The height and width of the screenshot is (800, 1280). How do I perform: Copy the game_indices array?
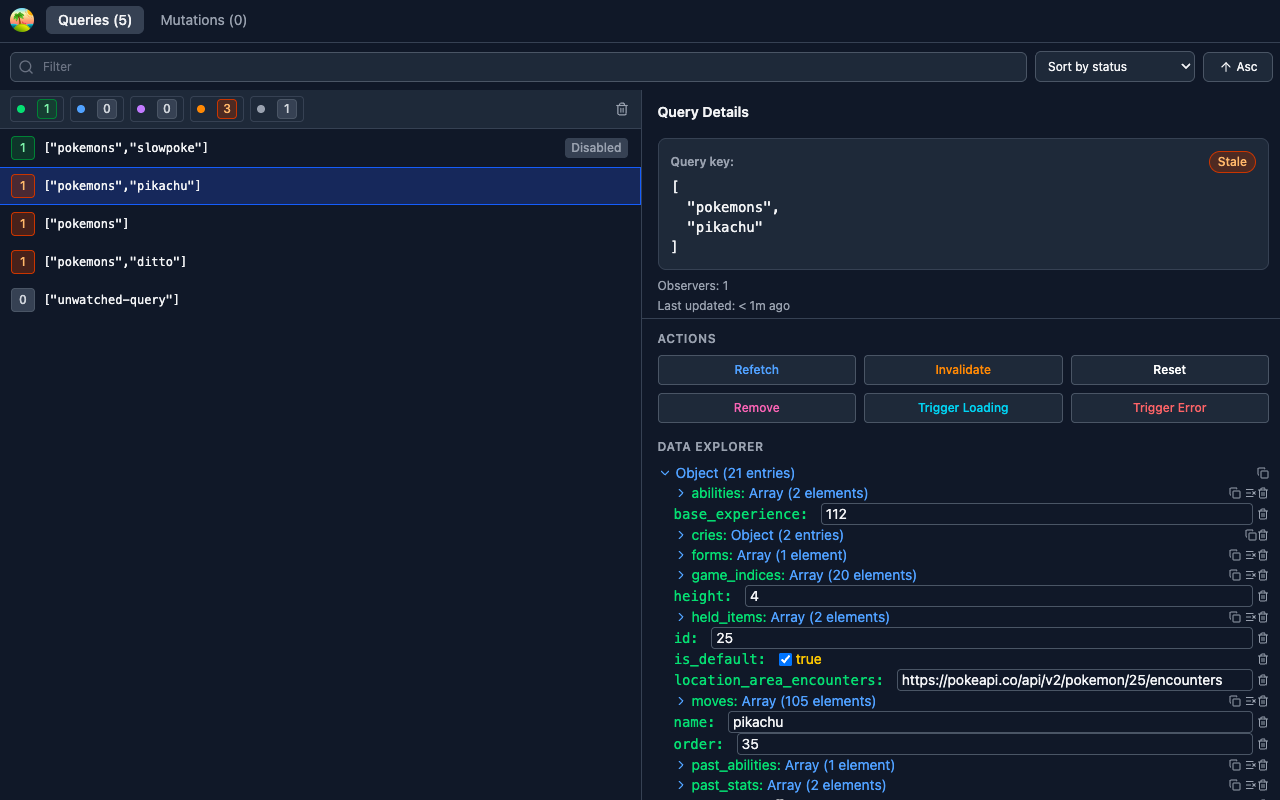coord(1235,575)
